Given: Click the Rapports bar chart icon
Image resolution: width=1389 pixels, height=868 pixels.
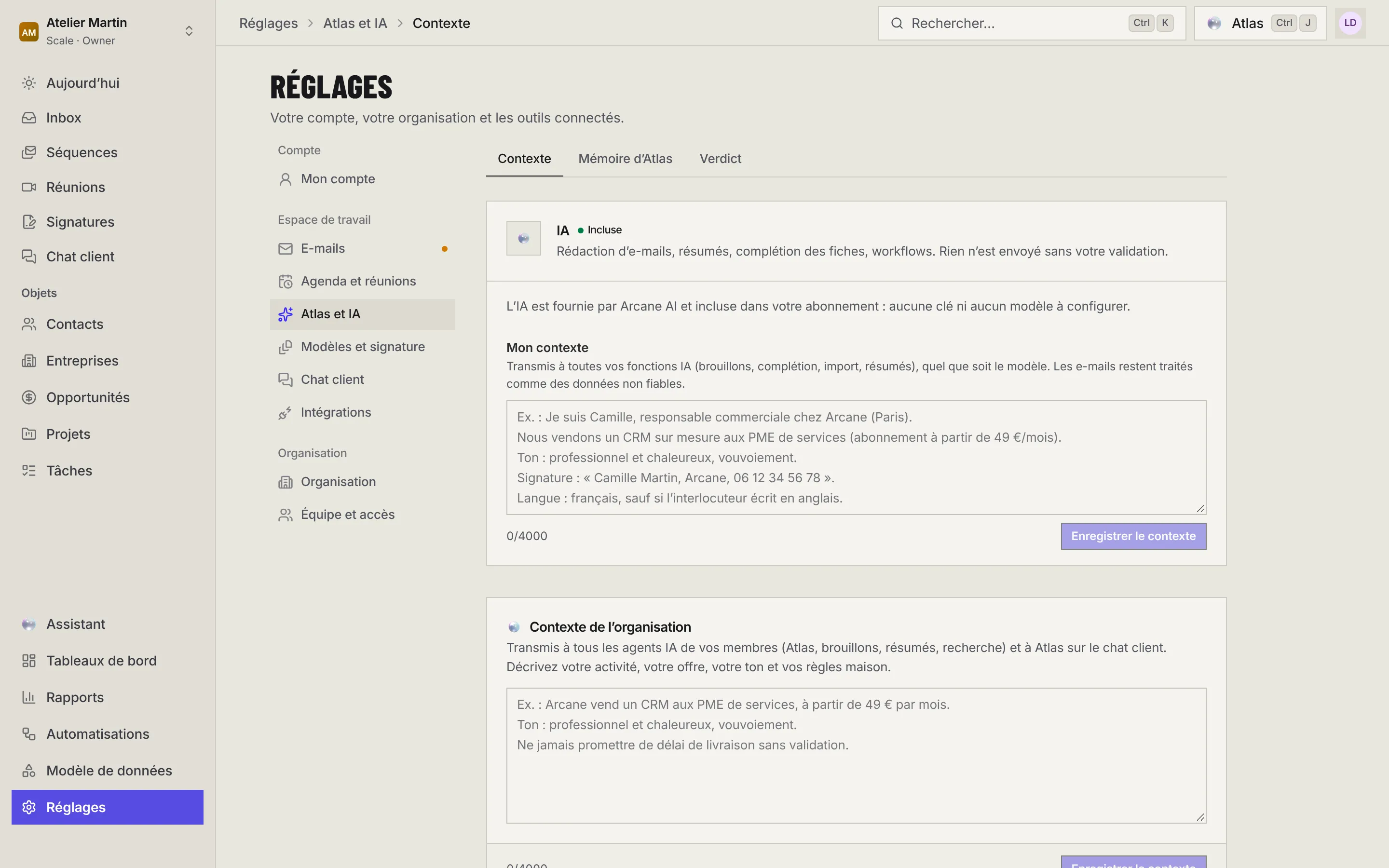Looking at the screenshot, I should (29, 697).
